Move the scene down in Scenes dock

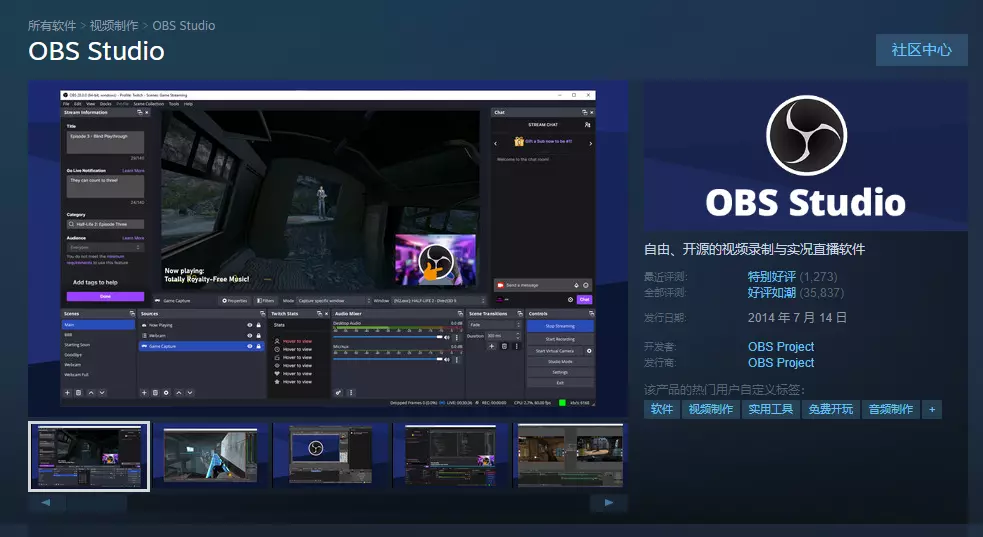pyautogui.click(x=102, y=393)
